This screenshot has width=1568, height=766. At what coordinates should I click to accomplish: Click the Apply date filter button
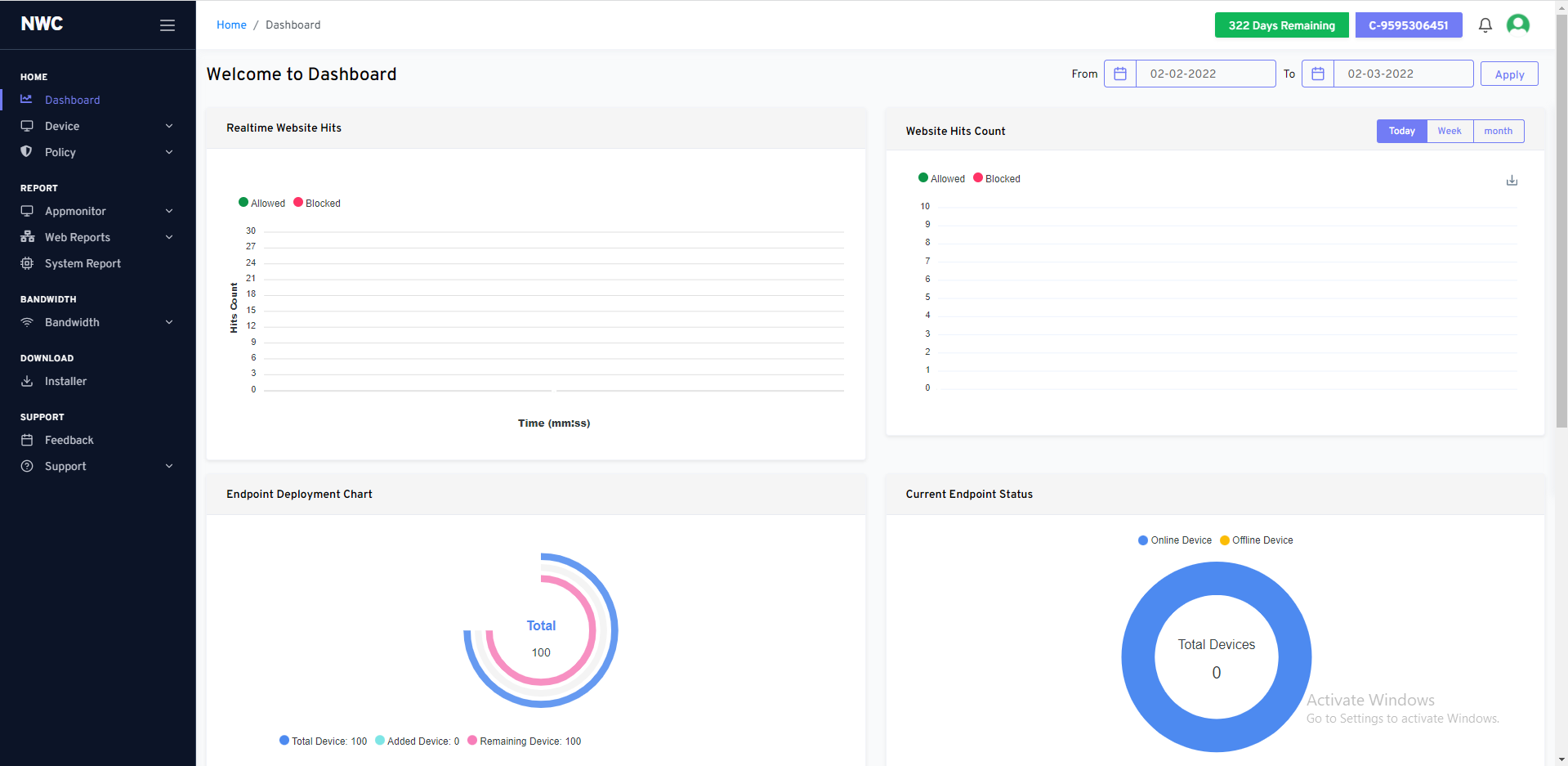pyautogui.click(x=1509, y=74)
